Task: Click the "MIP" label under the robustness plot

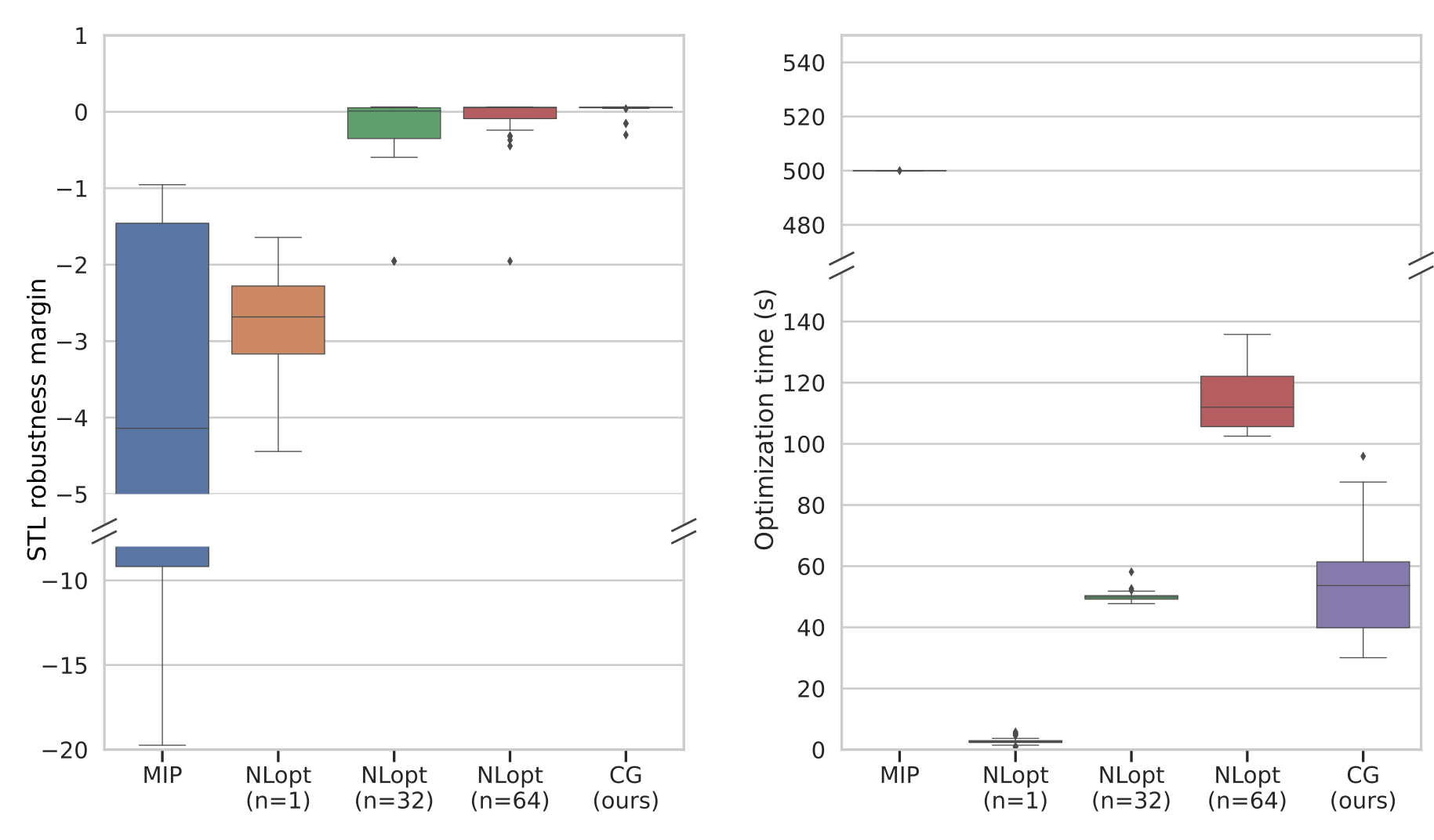Action: click(162, 776)
